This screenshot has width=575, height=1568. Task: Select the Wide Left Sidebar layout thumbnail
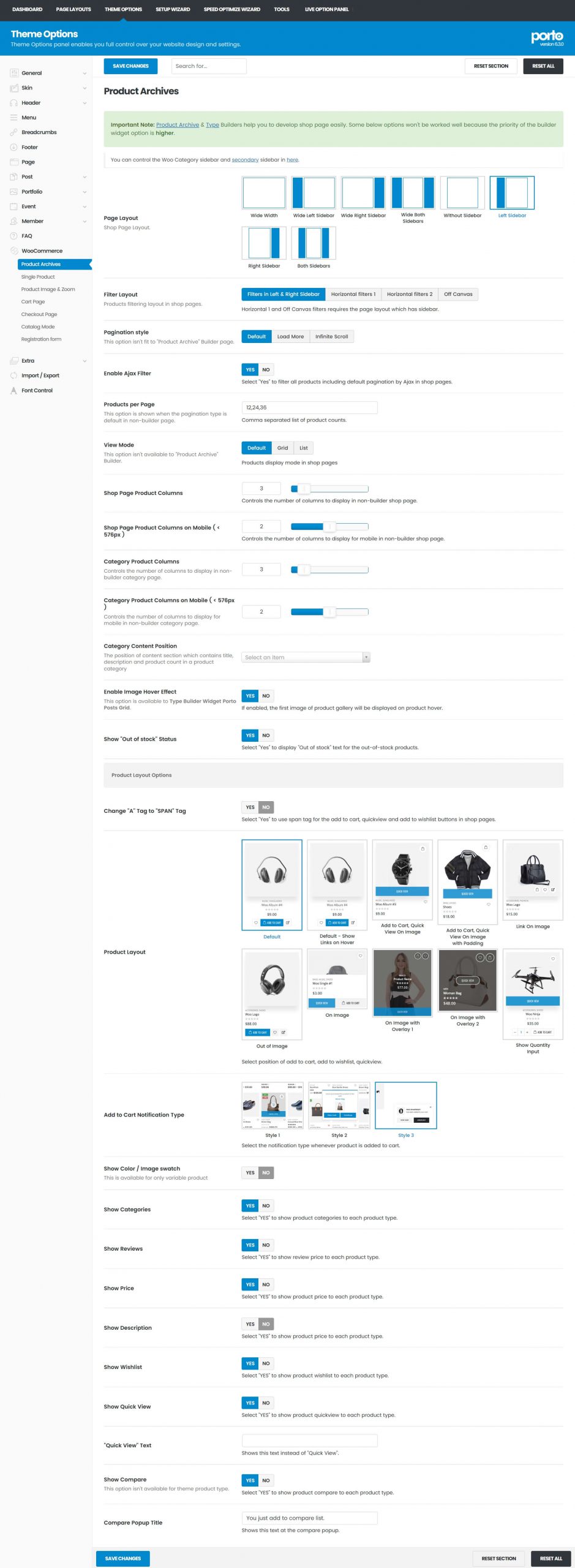(314, 193)
